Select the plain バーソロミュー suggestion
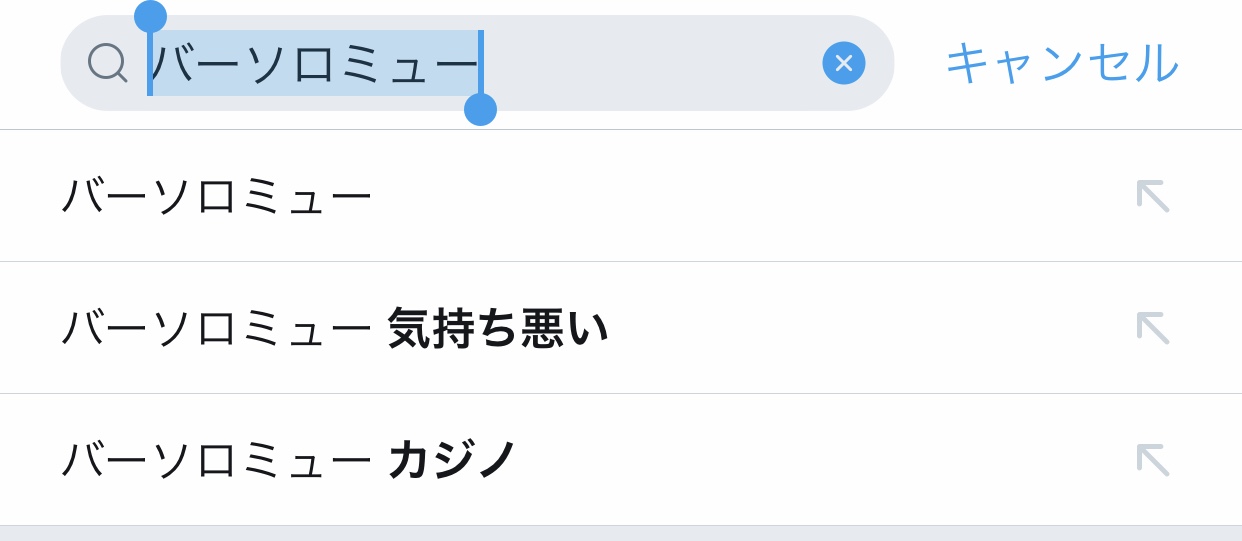1242x541 pixels. click(216, 196)
